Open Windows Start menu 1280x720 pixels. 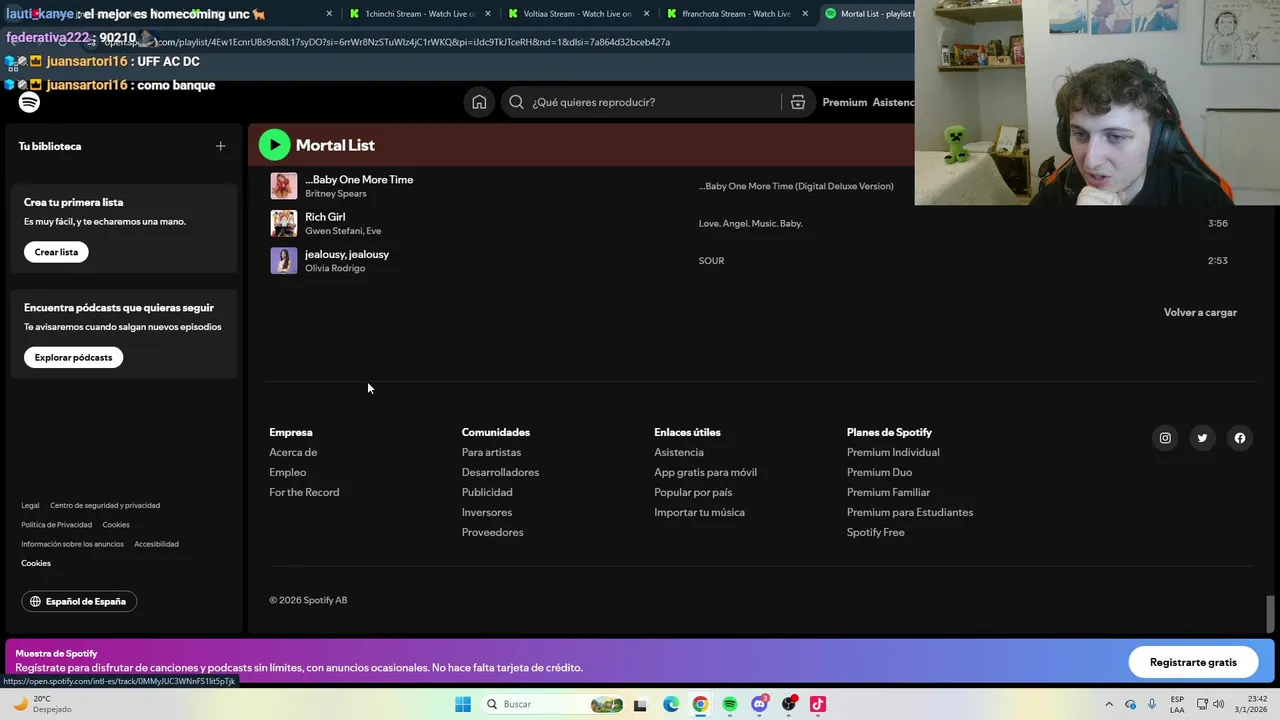point(463,704)
